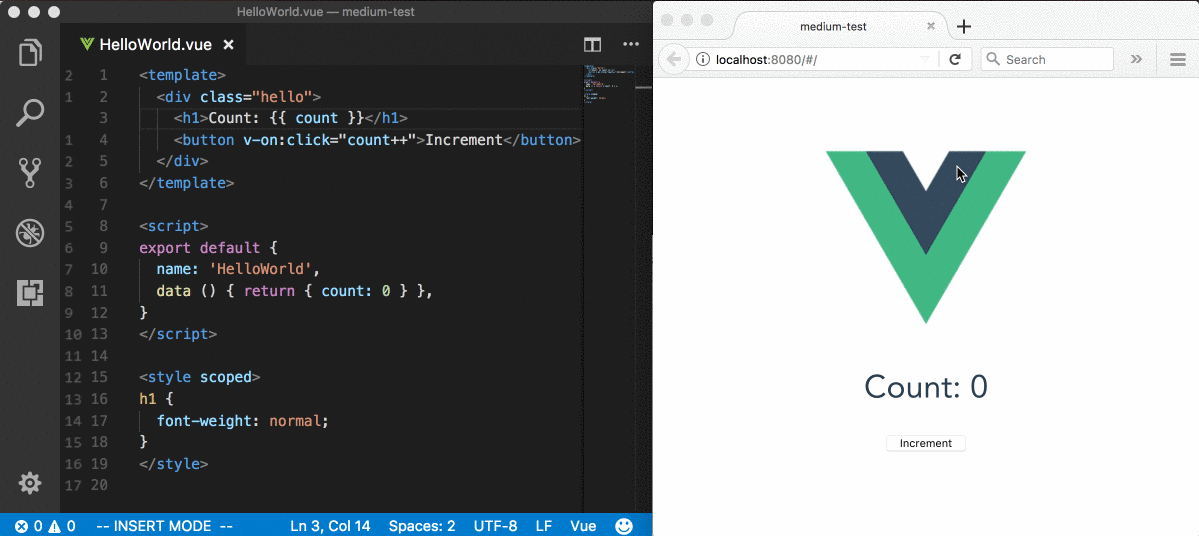1199x536 pixels.
Task: Go back with the browser back arrow
Action: coord(674,60)
